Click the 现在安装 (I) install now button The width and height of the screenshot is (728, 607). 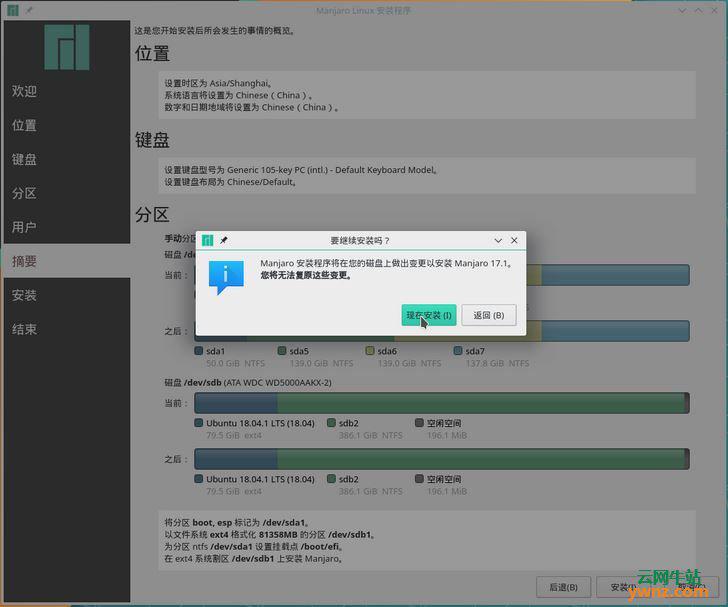(429, 315)
